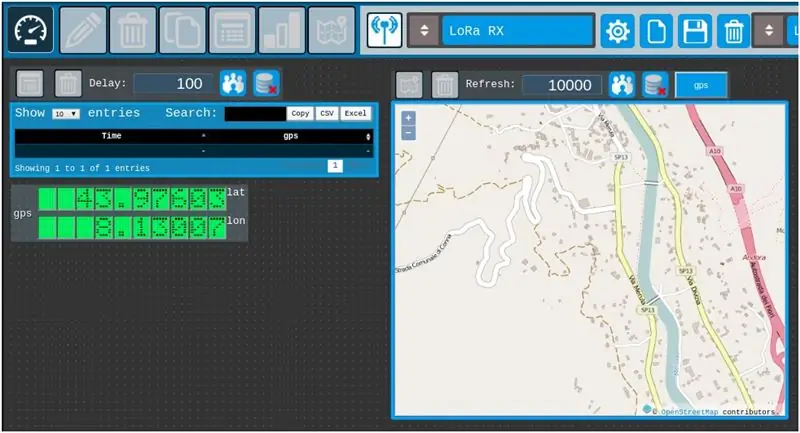
Task: Click the Excel export button
Action: (356, 113)
